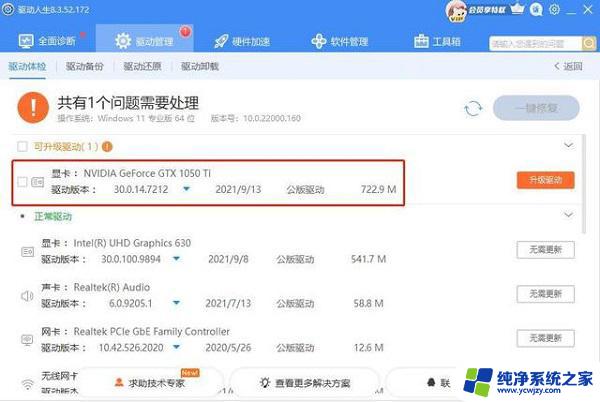Screen dimensions: 600x402
Task: Click the 58.8 M size value
Action: click(x=368, y=303)
